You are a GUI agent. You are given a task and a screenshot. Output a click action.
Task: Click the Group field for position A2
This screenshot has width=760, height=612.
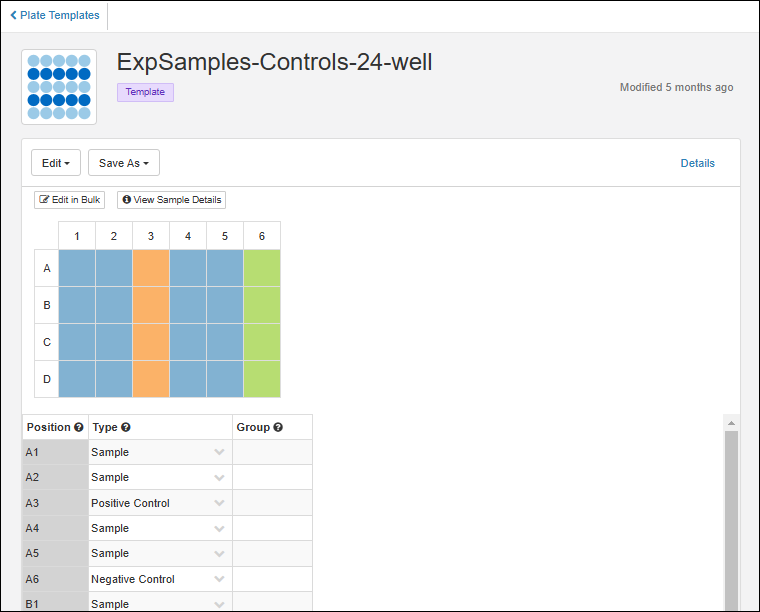(272, 478)
